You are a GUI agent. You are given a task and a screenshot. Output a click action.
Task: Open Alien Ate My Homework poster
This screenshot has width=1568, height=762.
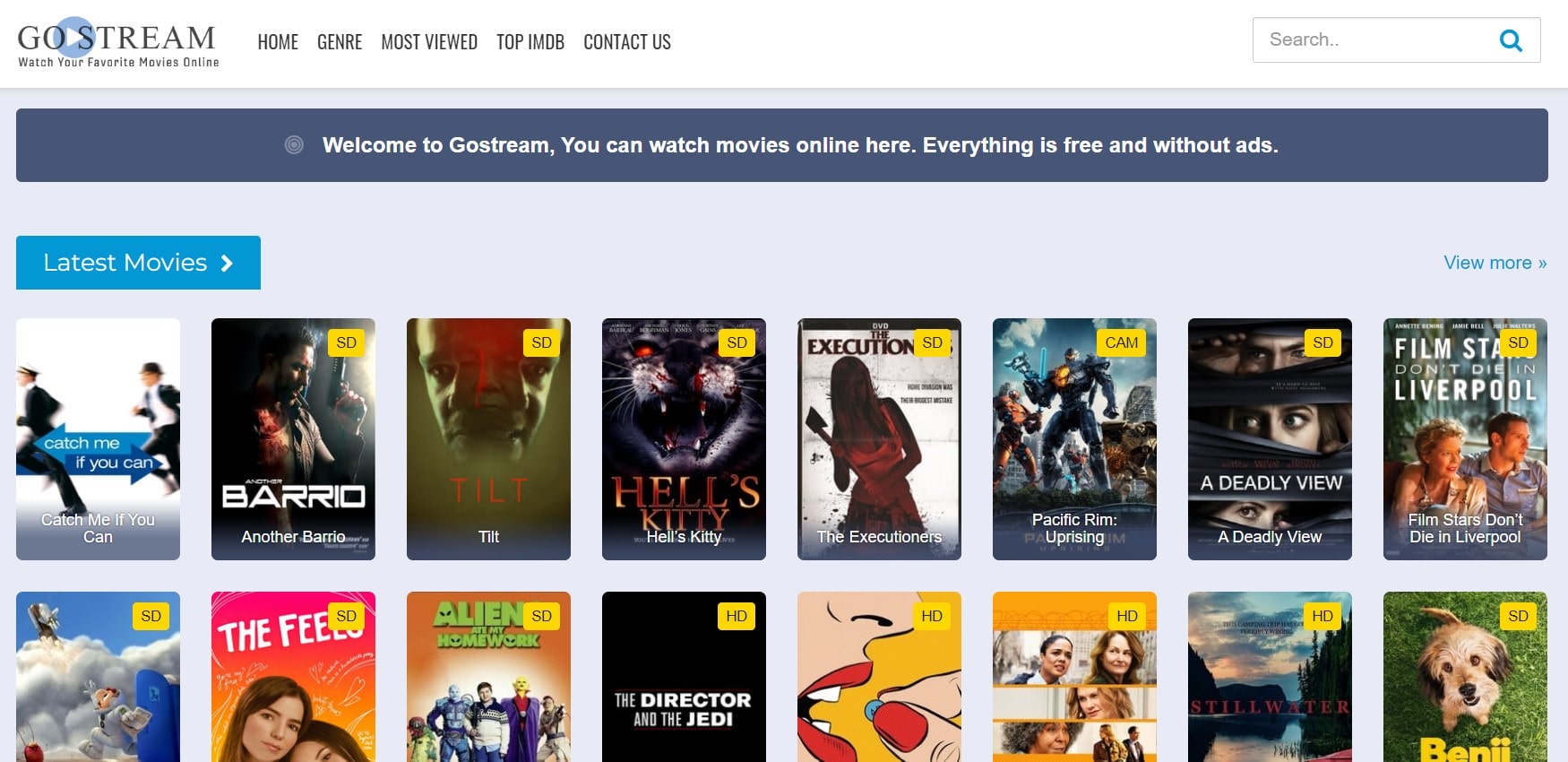[x=488, y=677]
